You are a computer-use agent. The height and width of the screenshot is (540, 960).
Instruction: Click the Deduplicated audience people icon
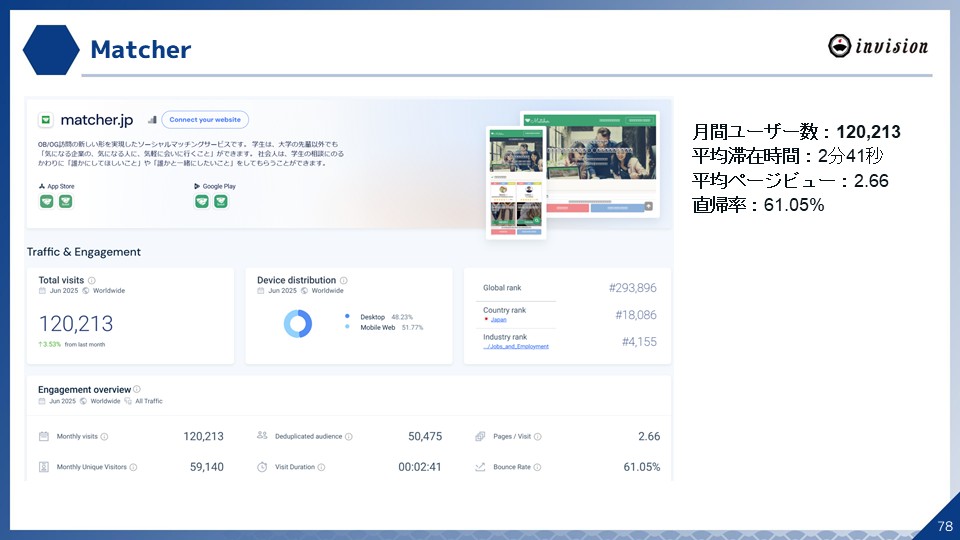262,436
